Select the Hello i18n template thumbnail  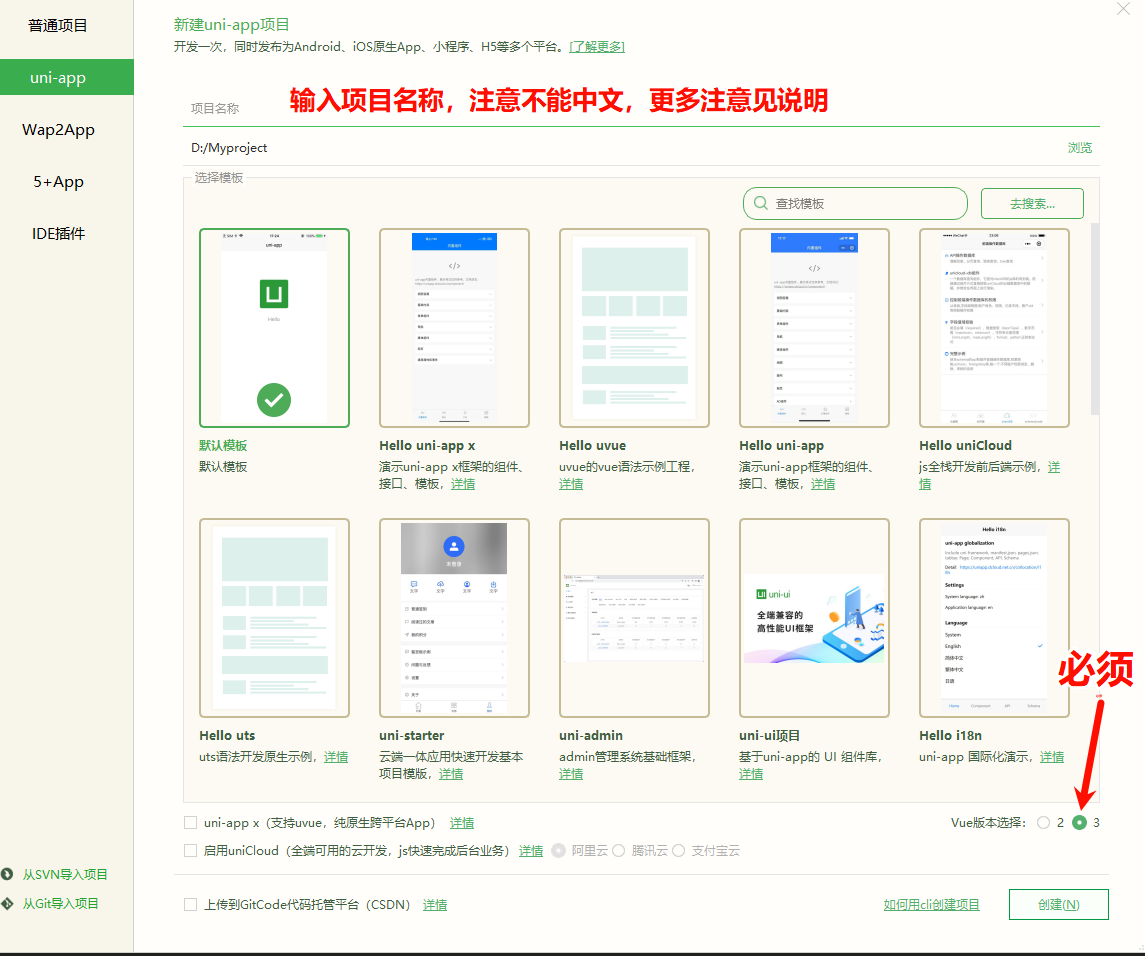click(994, 617)
